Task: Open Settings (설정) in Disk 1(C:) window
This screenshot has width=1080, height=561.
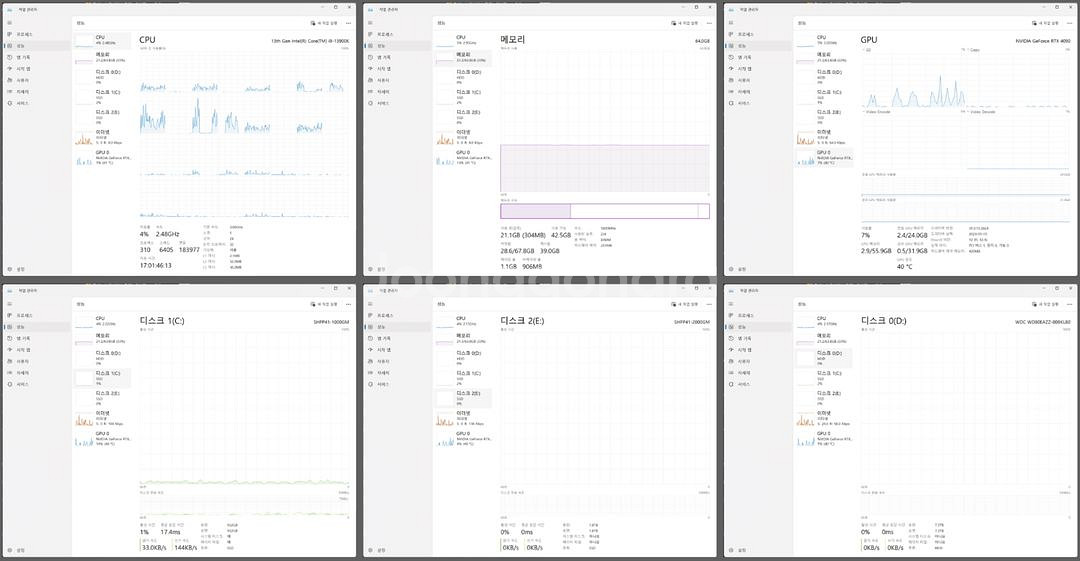Action: click(36, 550)
